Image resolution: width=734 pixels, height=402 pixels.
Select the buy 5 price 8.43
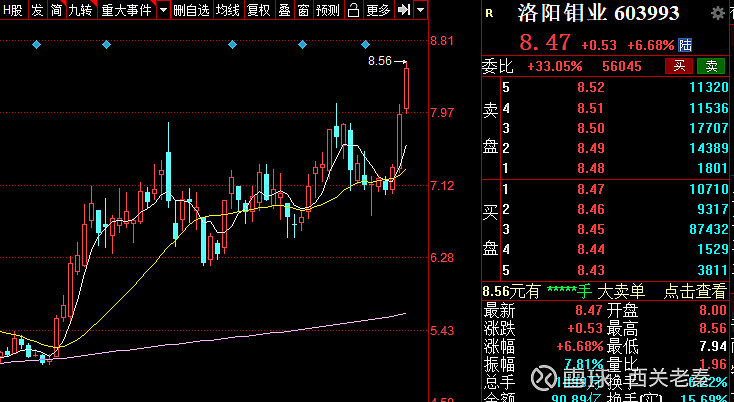pos(591,270)
